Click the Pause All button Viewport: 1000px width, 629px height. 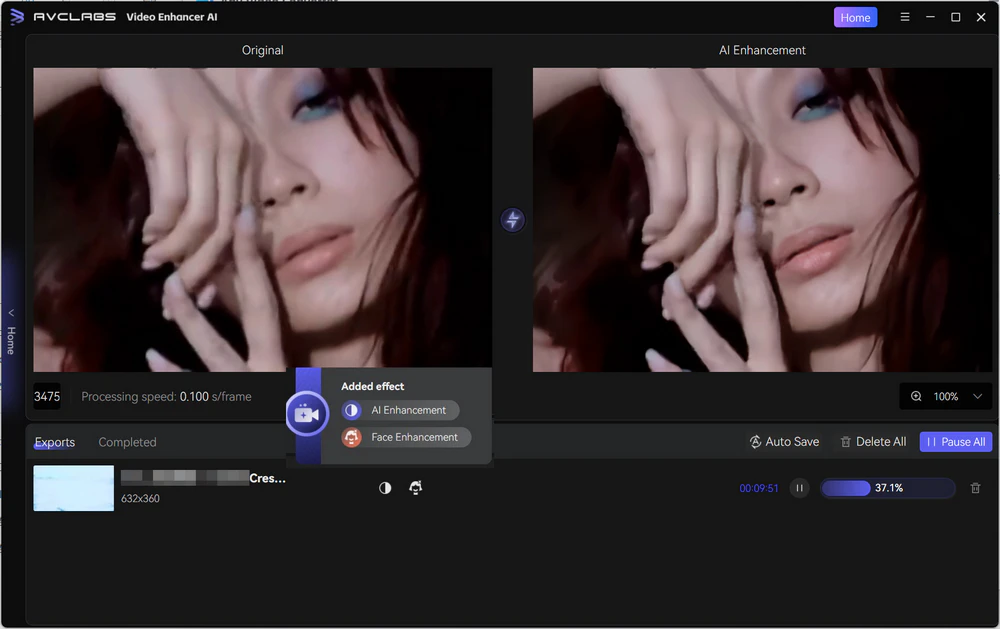coord(955,441)
